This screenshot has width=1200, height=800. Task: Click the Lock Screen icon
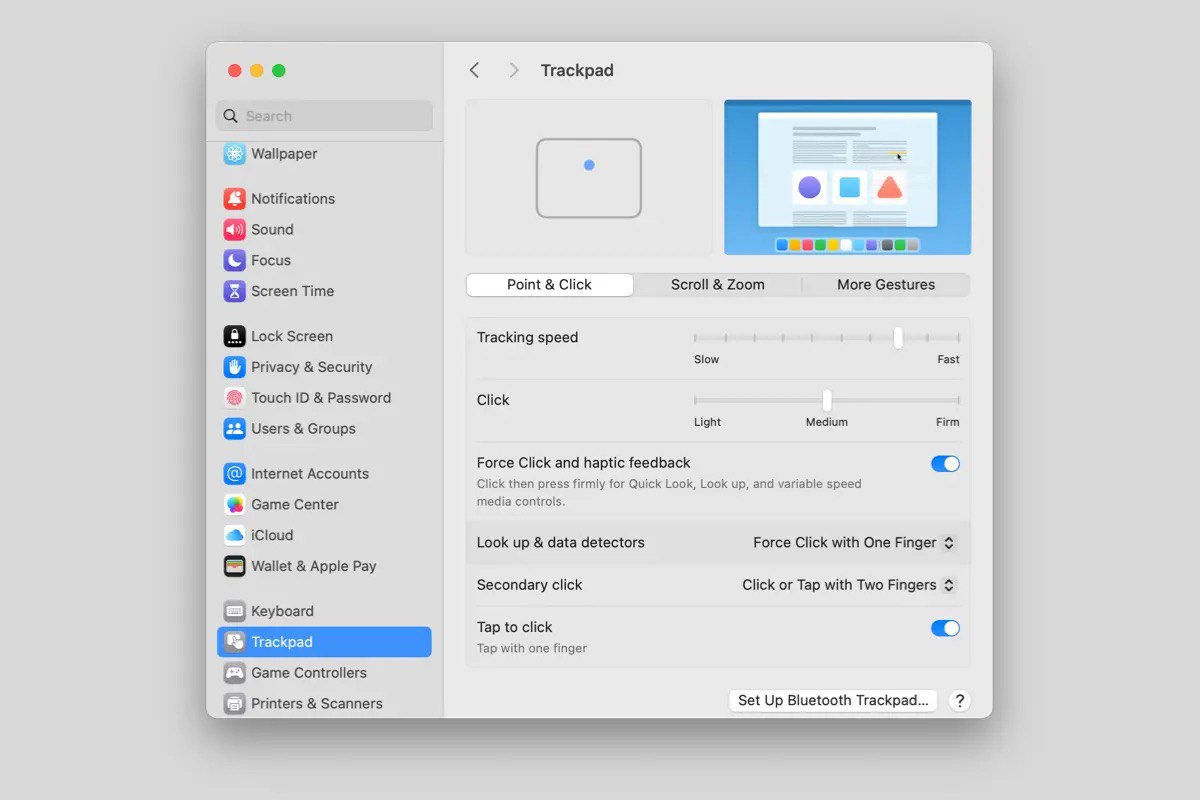[x=234, y=336]
